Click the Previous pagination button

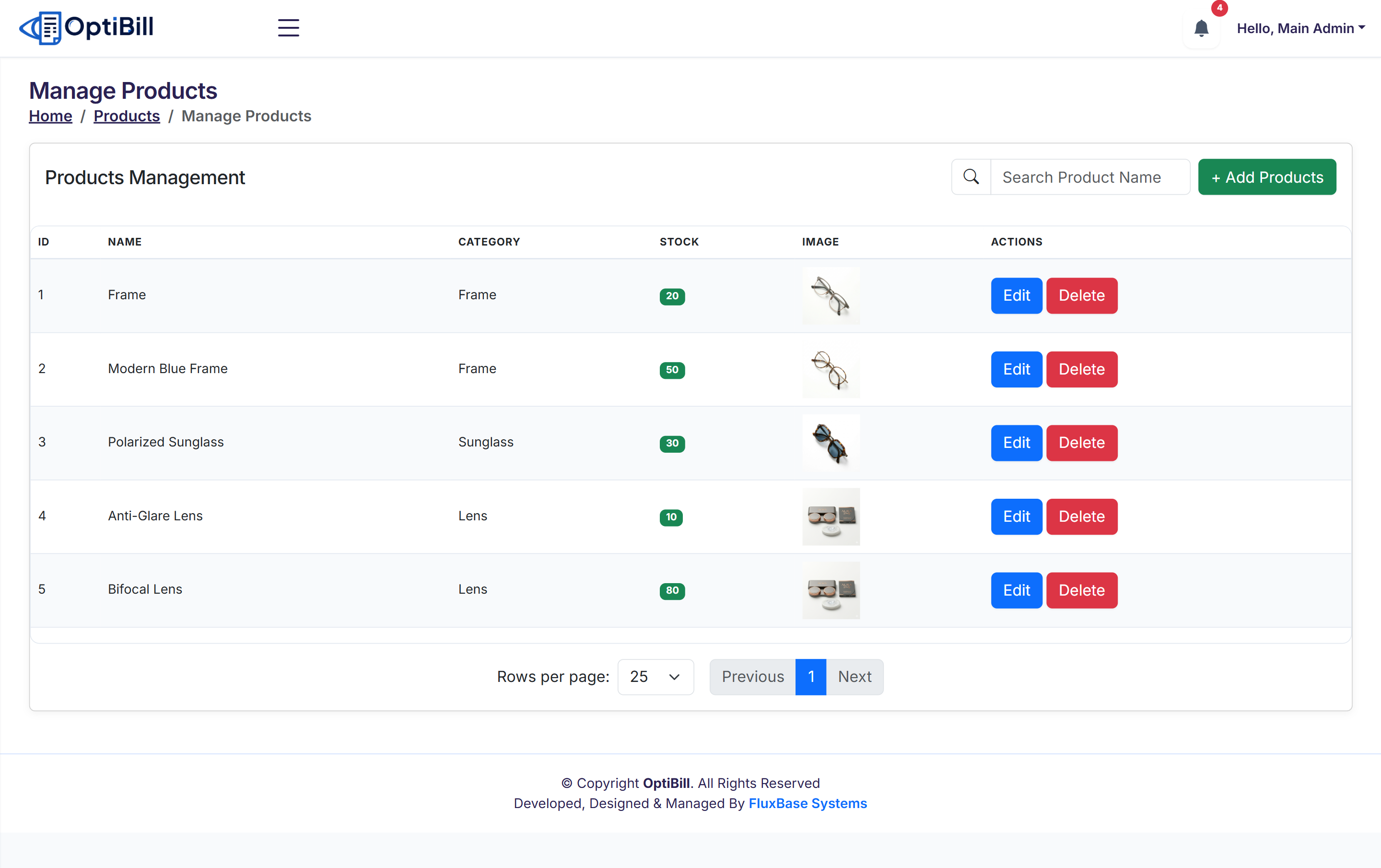tap(752, 676)
